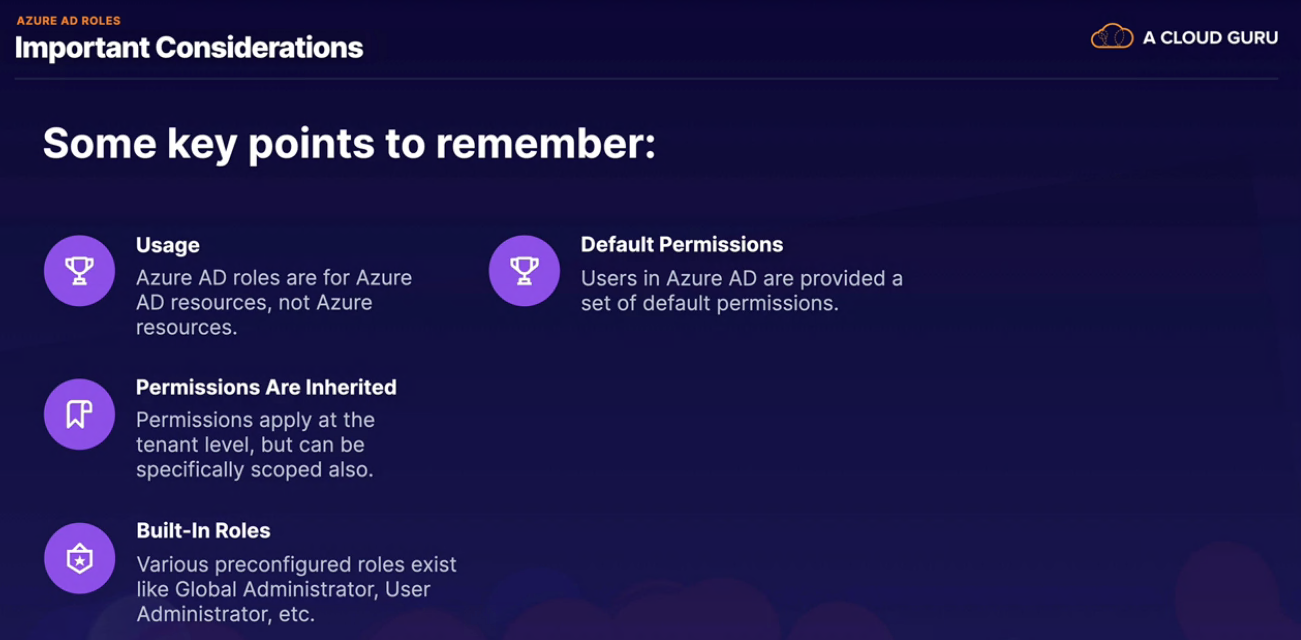Select the Important Considerations slide title
This screenshot has height=640, width=1301.
point(189,47)
